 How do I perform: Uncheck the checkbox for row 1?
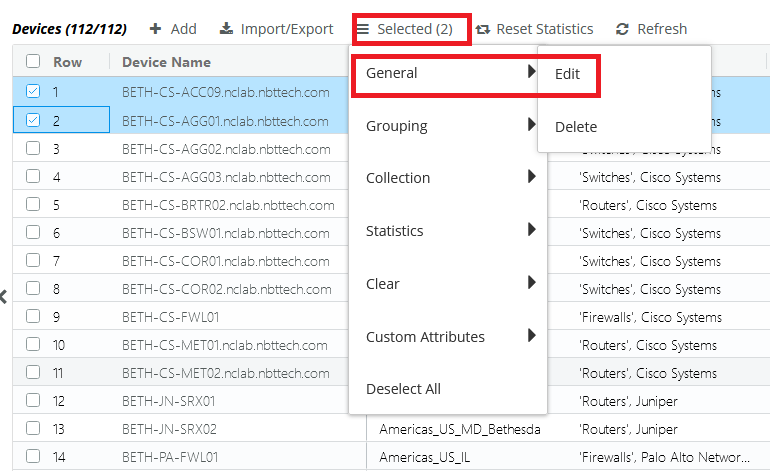click(x=33, y=92)
